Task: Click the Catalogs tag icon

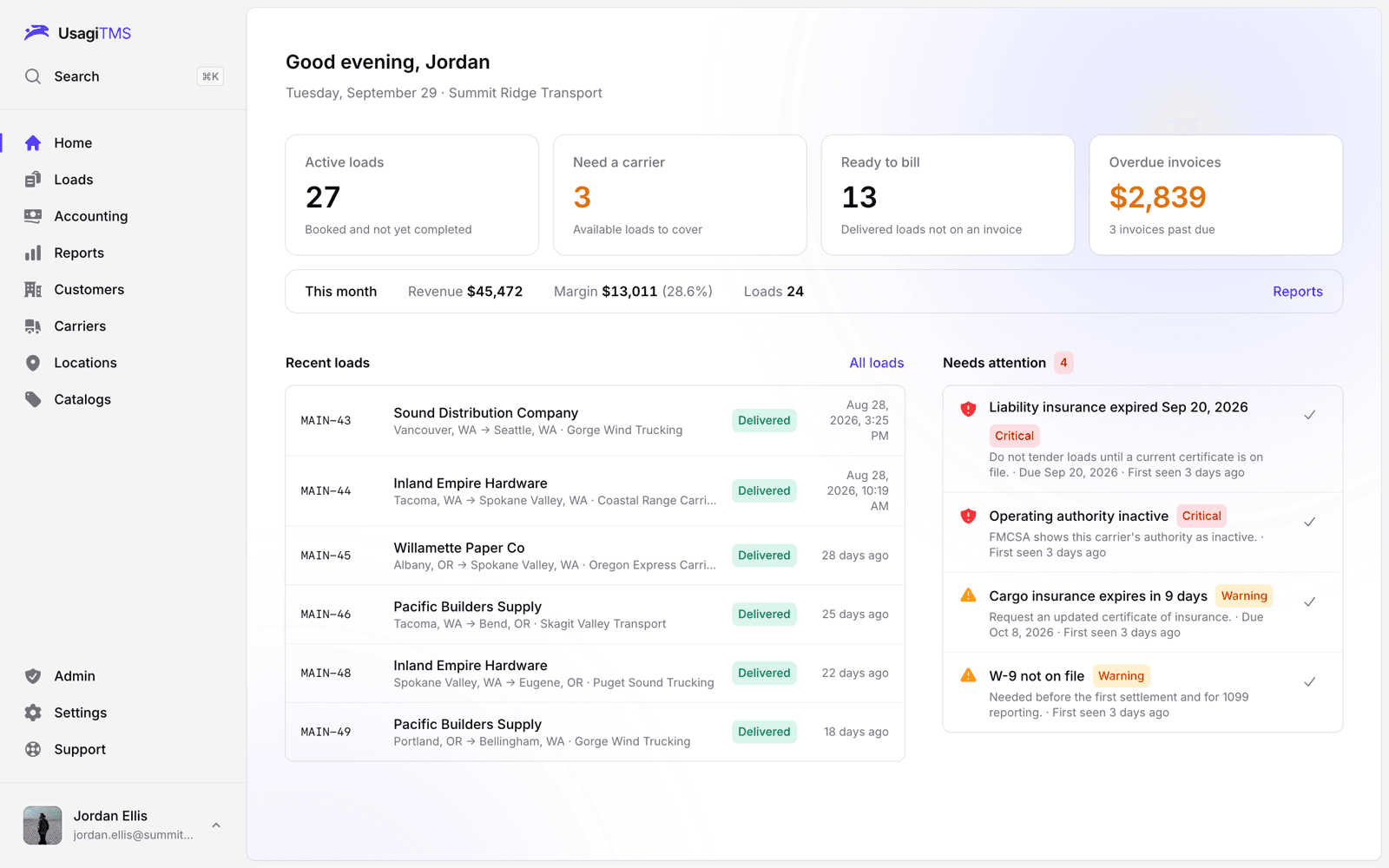Action: 33,399
